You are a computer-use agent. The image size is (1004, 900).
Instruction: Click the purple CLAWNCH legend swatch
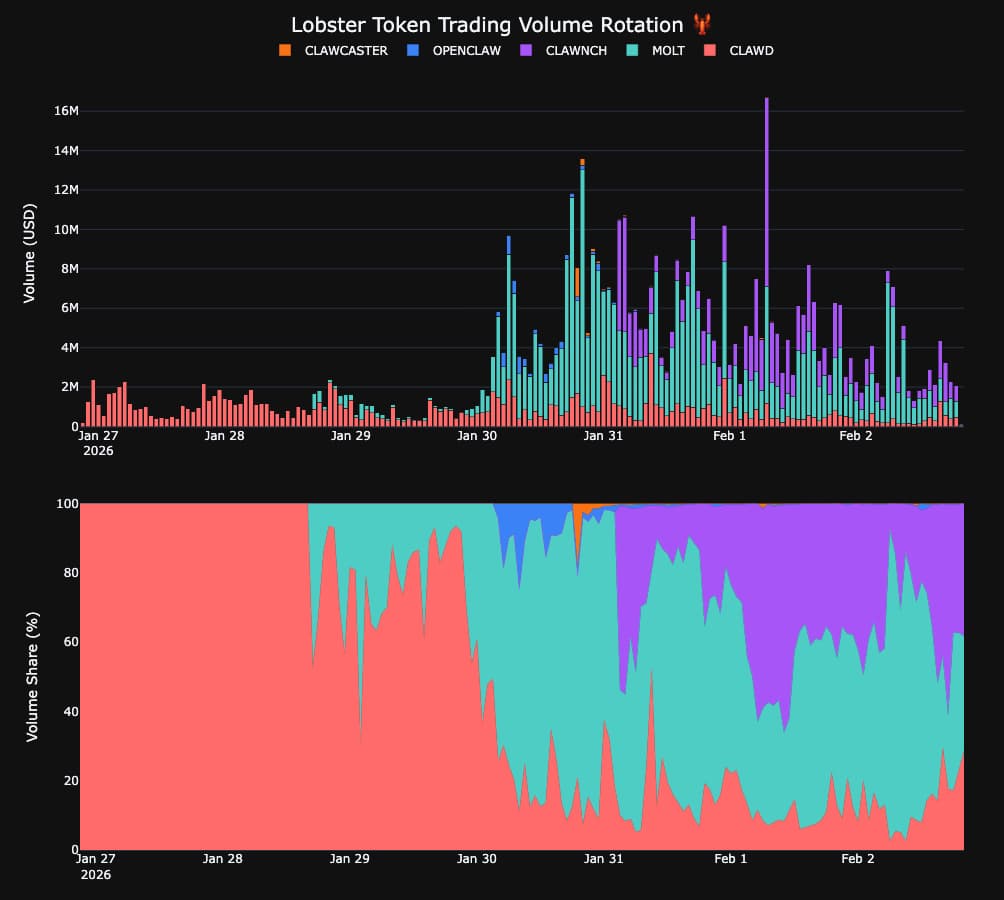click(526, 50)
